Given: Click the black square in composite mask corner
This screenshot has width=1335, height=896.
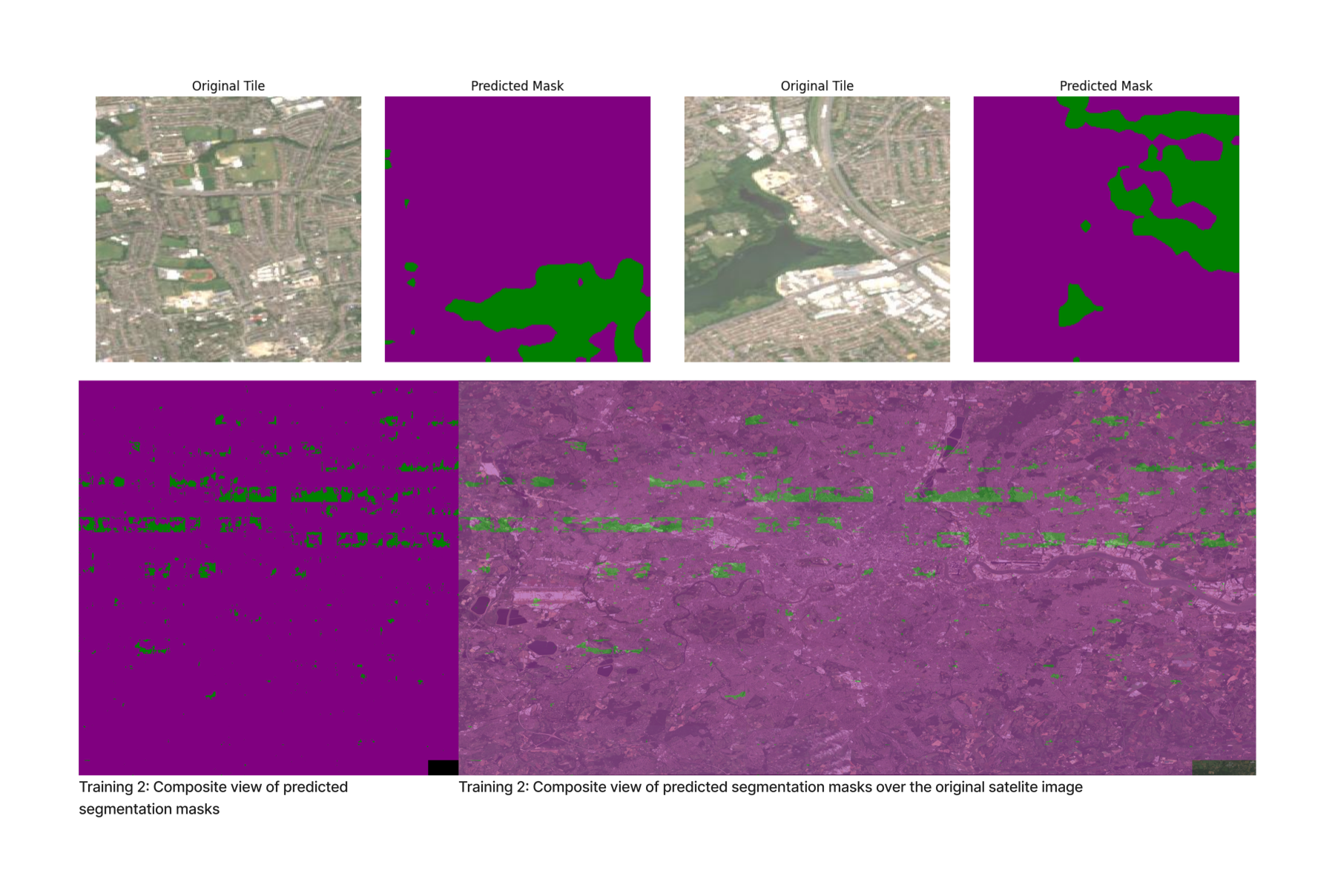Looking at the screenshot, I should click(x=444, y=768).
